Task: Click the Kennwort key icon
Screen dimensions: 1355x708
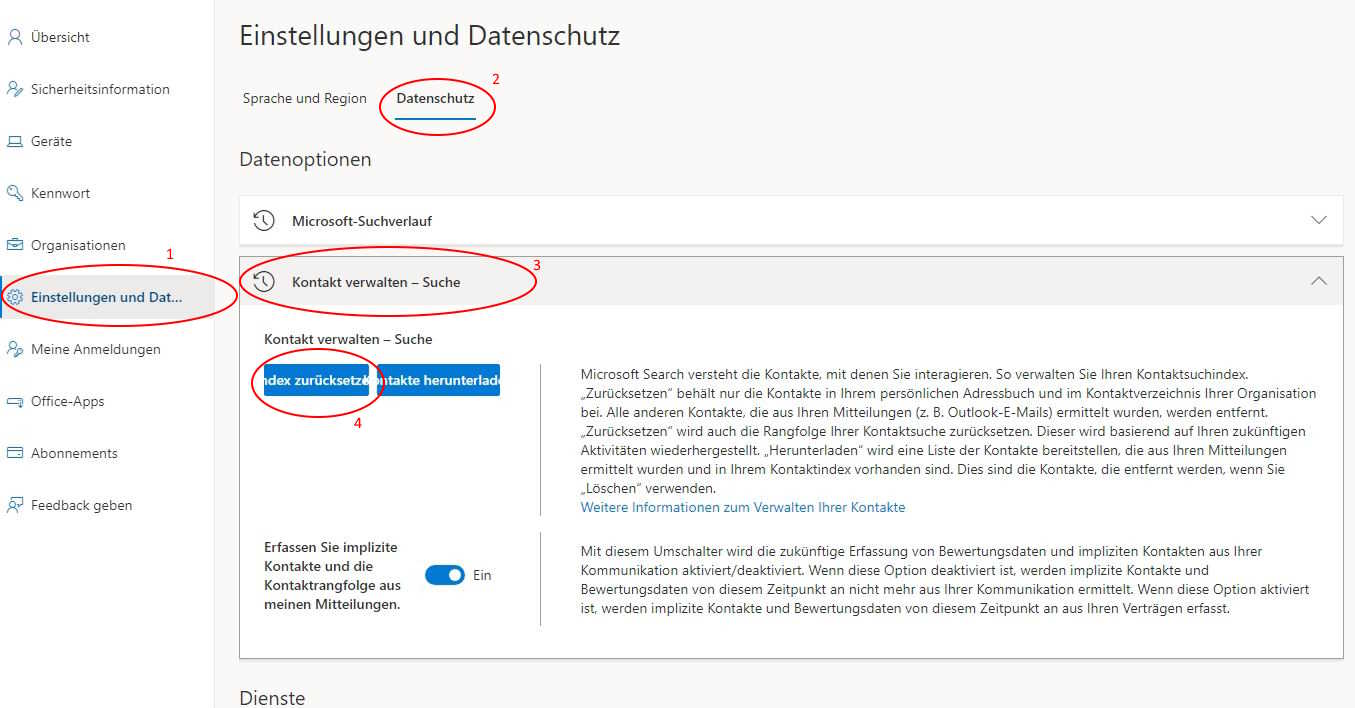Action: [14, 193]
